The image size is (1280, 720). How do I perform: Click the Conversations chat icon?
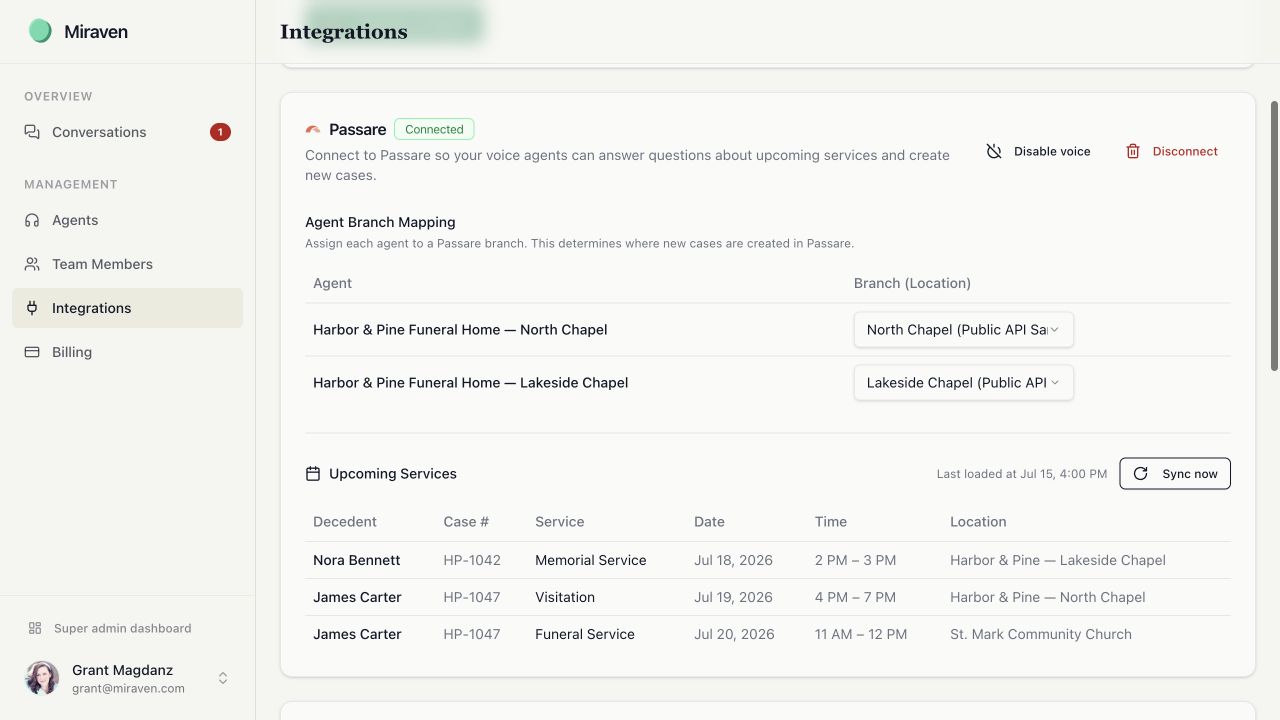(x=32, y=132)
